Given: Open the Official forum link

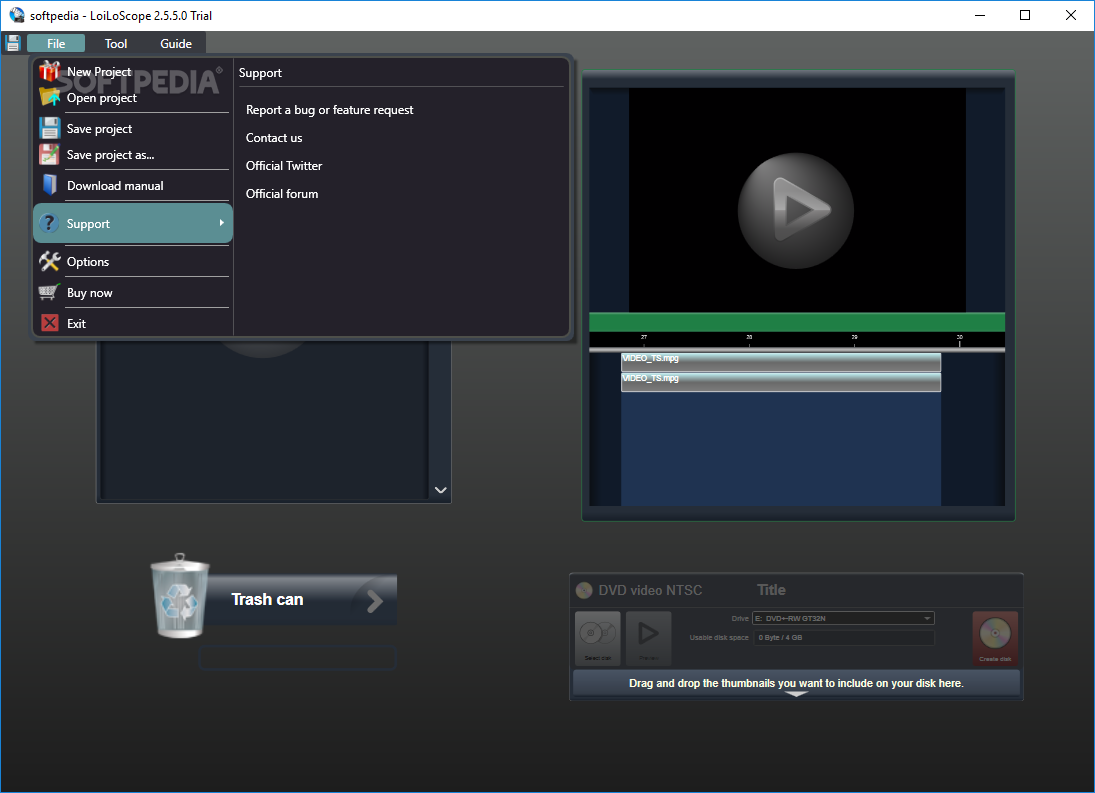Looking at the screenshot, I should pyautogui.click(x=281, y=193).
